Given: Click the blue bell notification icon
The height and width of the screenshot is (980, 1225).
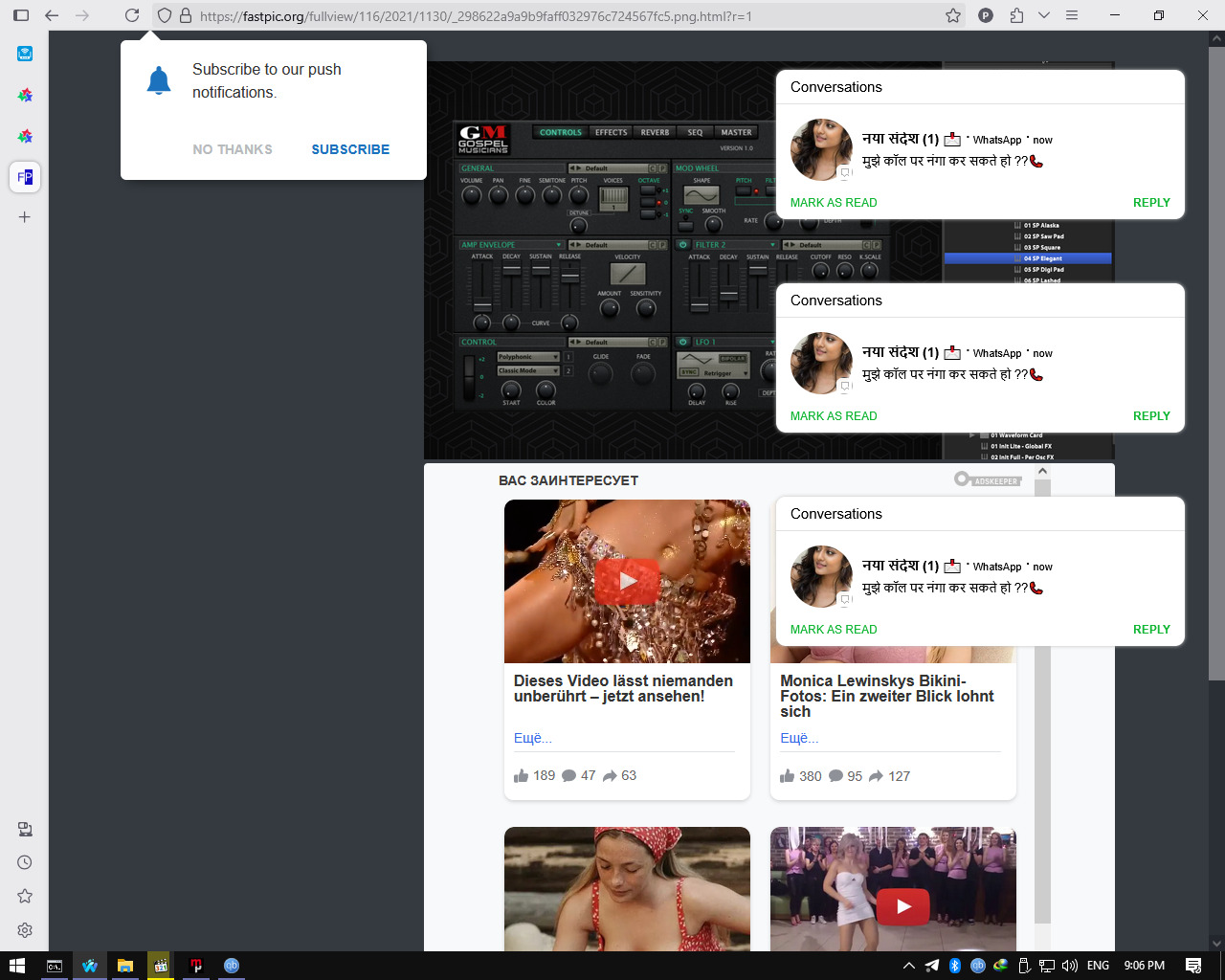Looking at the screenshot, I should click(159, 81).
